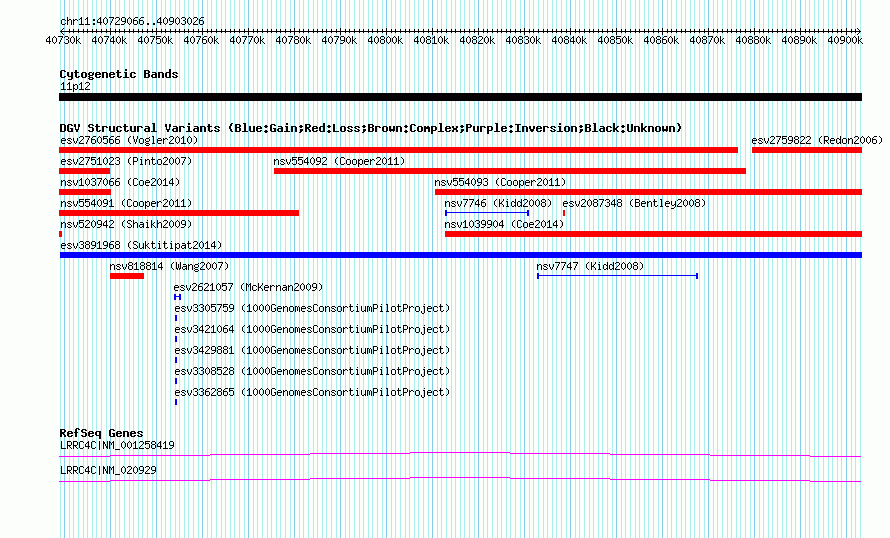Open the esv2621057 (McKernan2009) label
Viewport: 890px width, 538px height.
248,287
